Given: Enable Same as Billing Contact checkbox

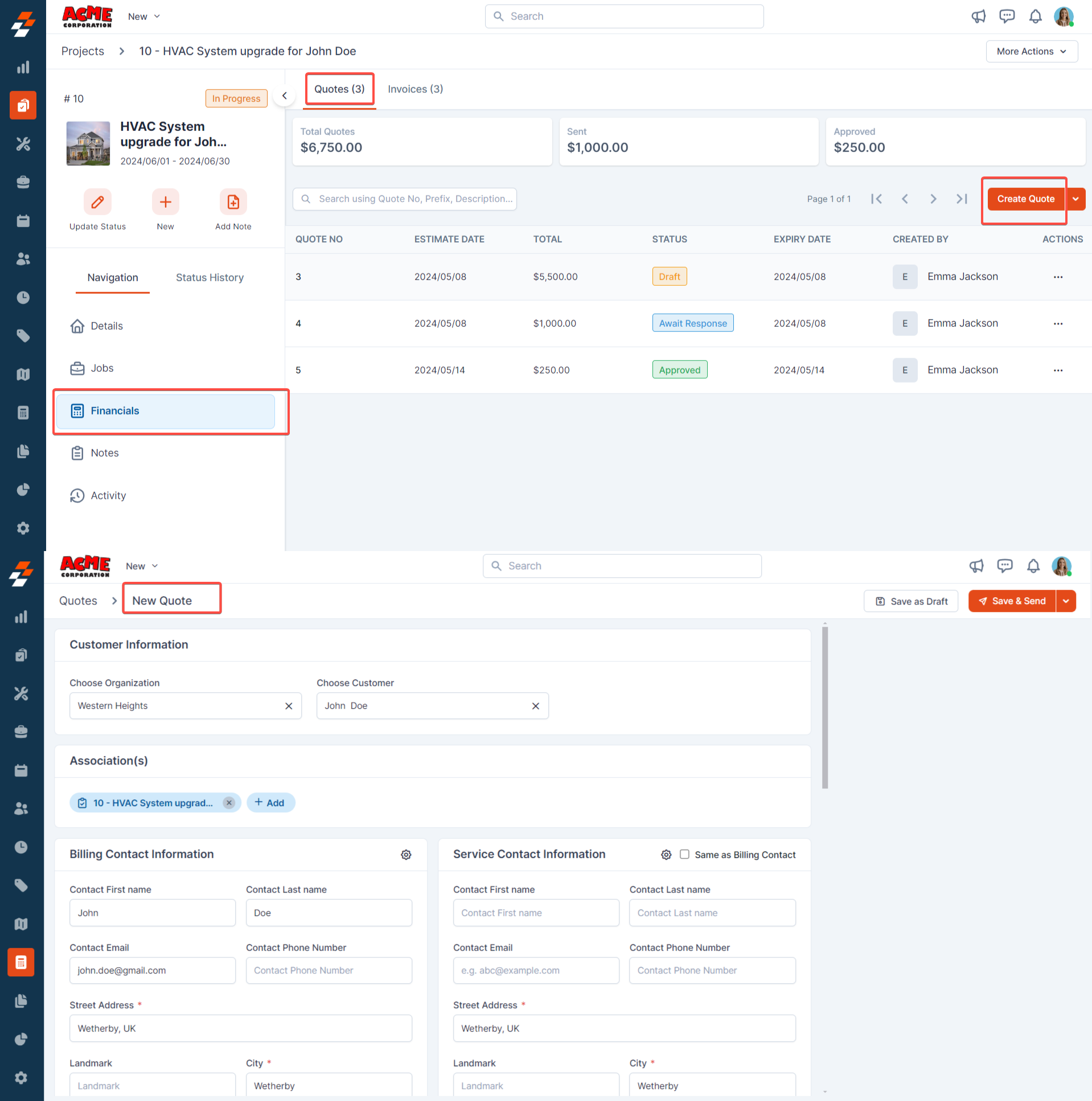Looking at the screenshot, I should (684, 854).
